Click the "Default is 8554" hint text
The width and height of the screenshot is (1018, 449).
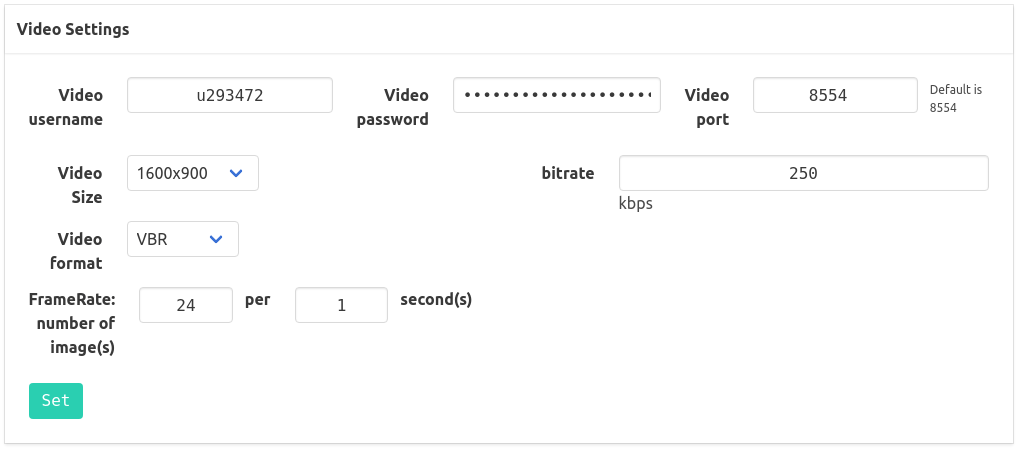coord(955,98)
